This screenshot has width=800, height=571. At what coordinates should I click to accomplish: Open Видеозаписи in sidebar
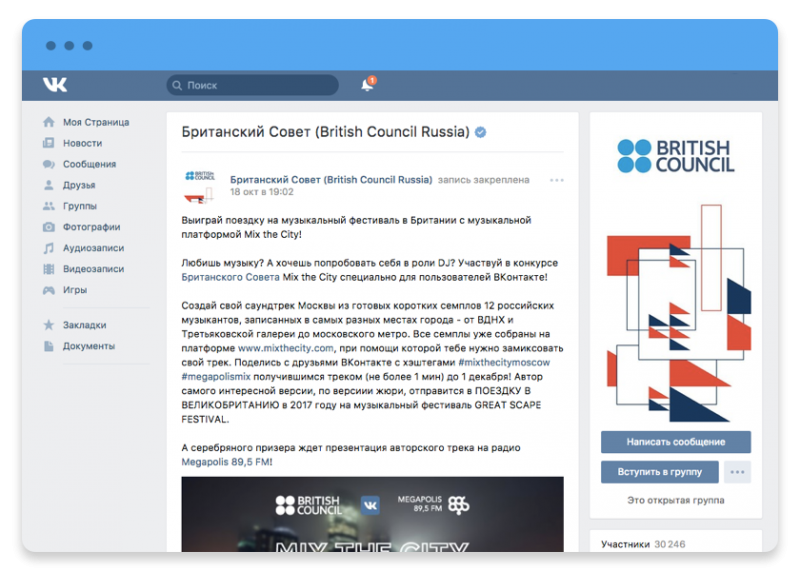pyautogui.click(x=93, y=269)
